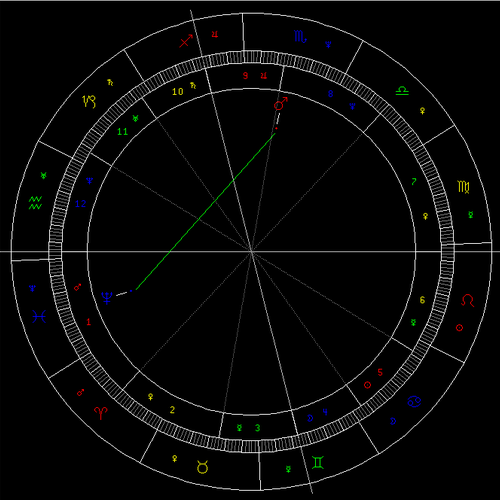Select the blue Scorpio sign glyph
This screenshot has width=500, height=500.
pos(300,36)
